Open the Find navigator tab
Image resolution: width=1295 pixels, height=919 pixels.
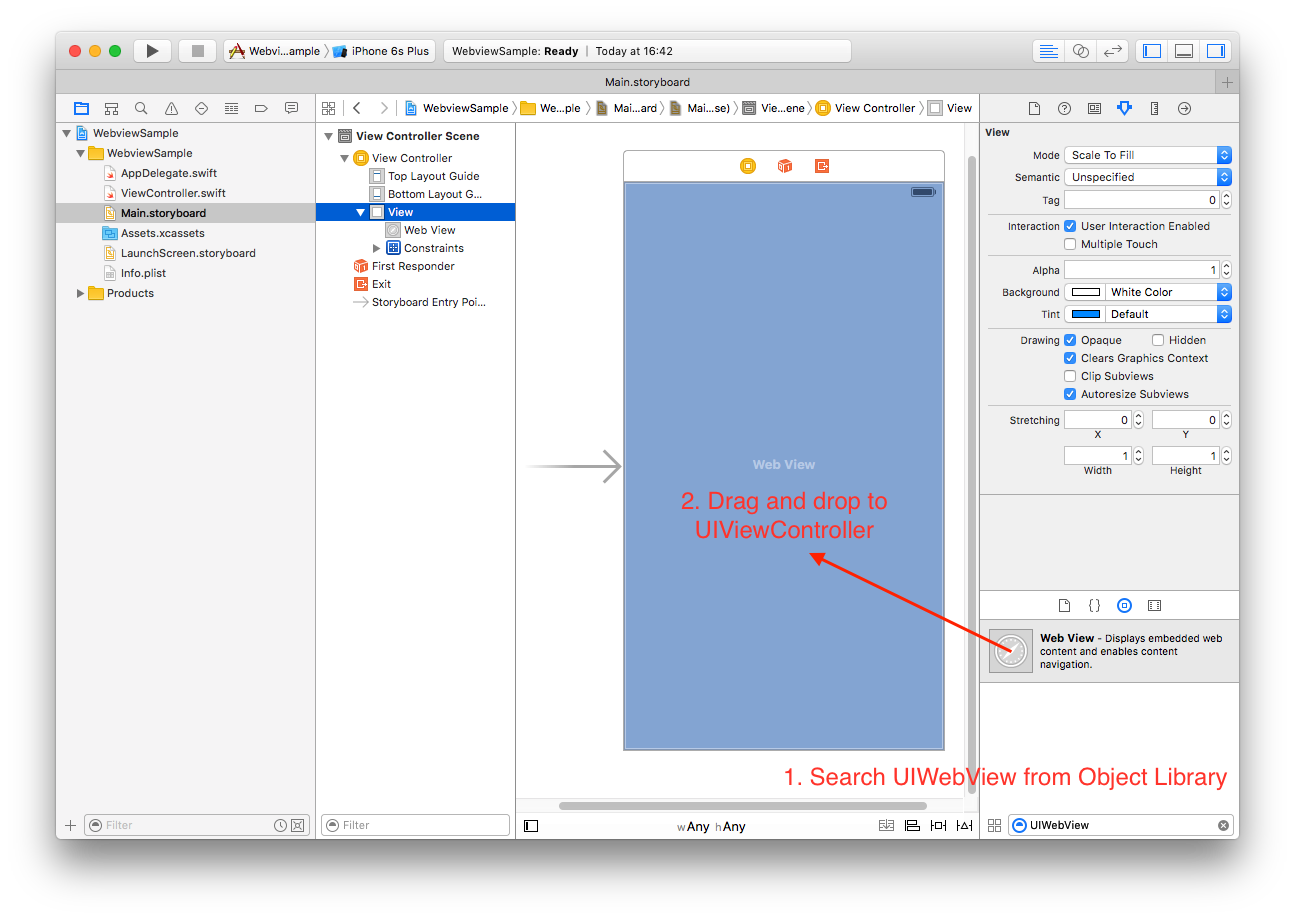point(141,108)
